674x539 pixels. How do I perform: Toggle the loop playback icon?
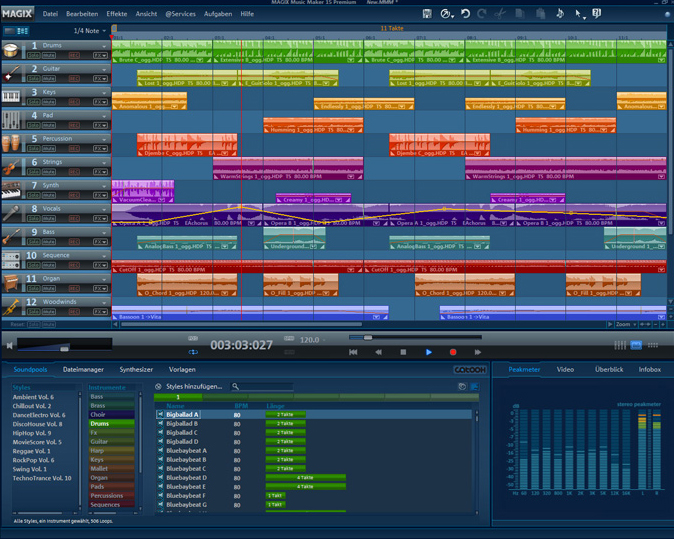(x=193, y=352)
